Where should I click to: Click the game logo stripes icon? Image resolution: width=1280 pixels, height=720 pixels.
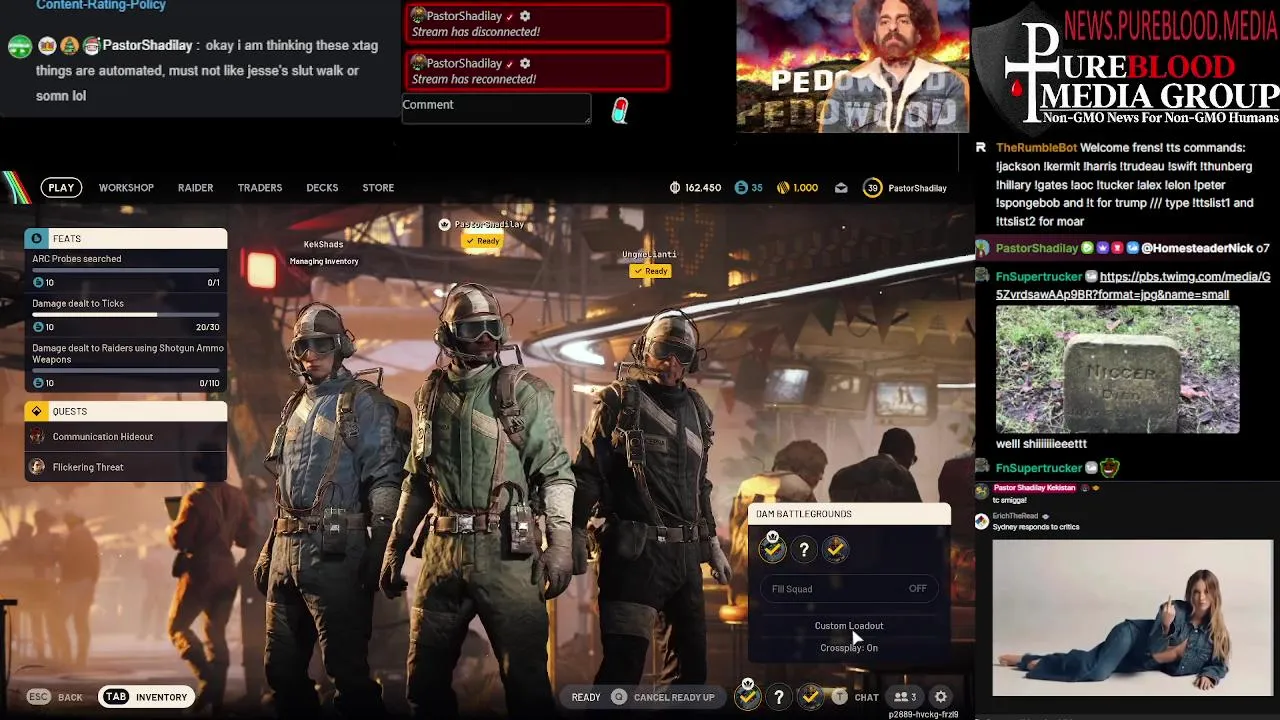15,187
